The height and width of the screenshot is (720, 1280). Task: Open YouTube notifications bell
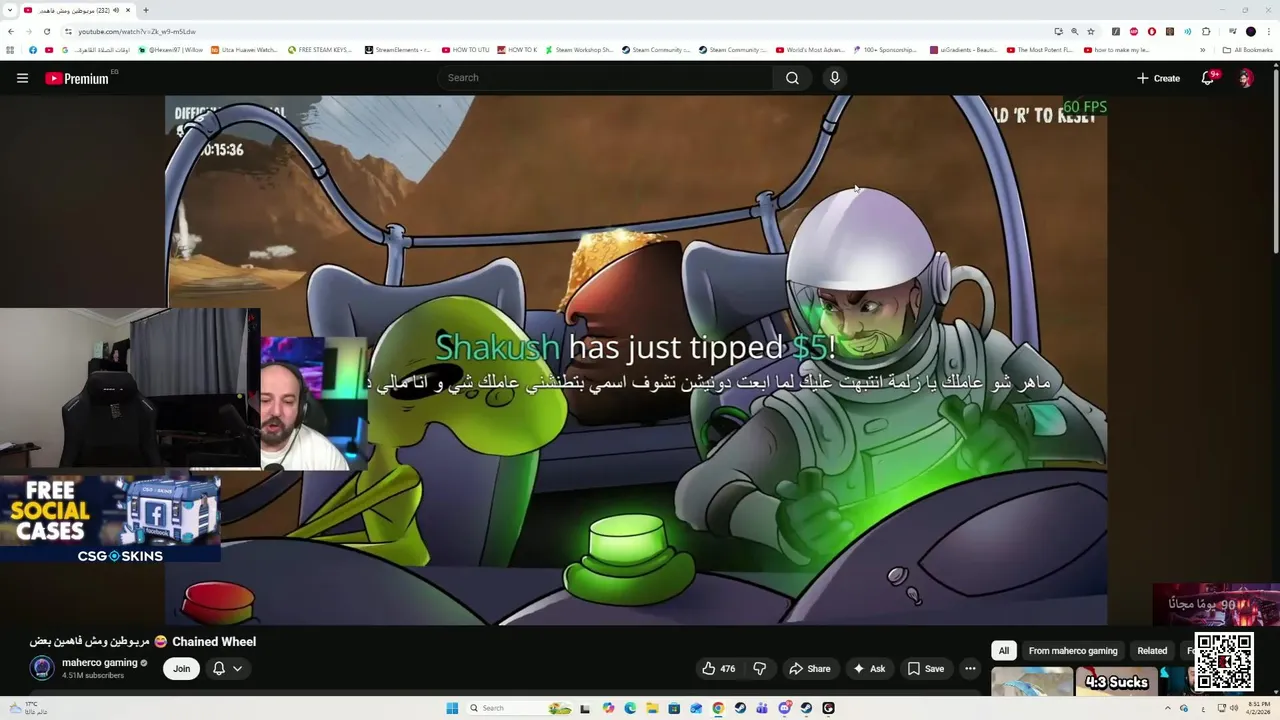point(1208,78)
